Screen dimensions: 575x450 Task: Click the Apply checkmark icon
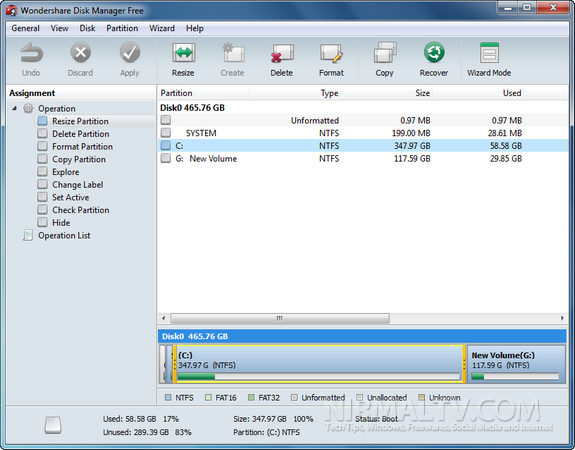[130, 52]
